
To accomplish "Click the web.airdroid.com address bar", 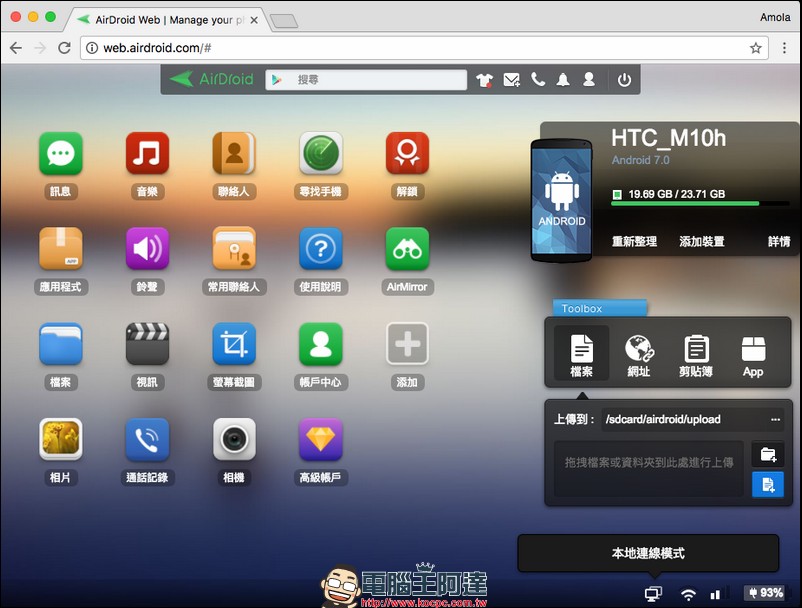I will 424,48.
